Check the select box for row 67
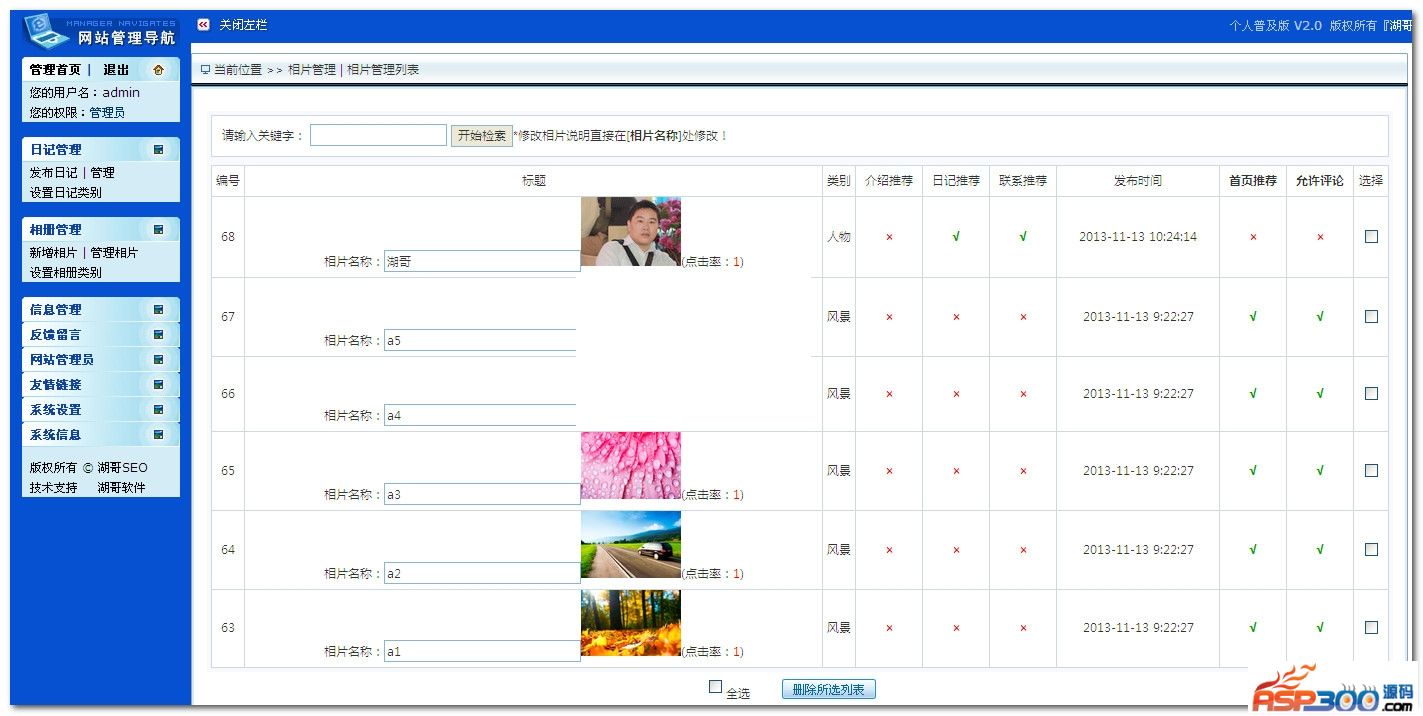Viewport: 1423px width, 716px height. (x=1371, y=317)
